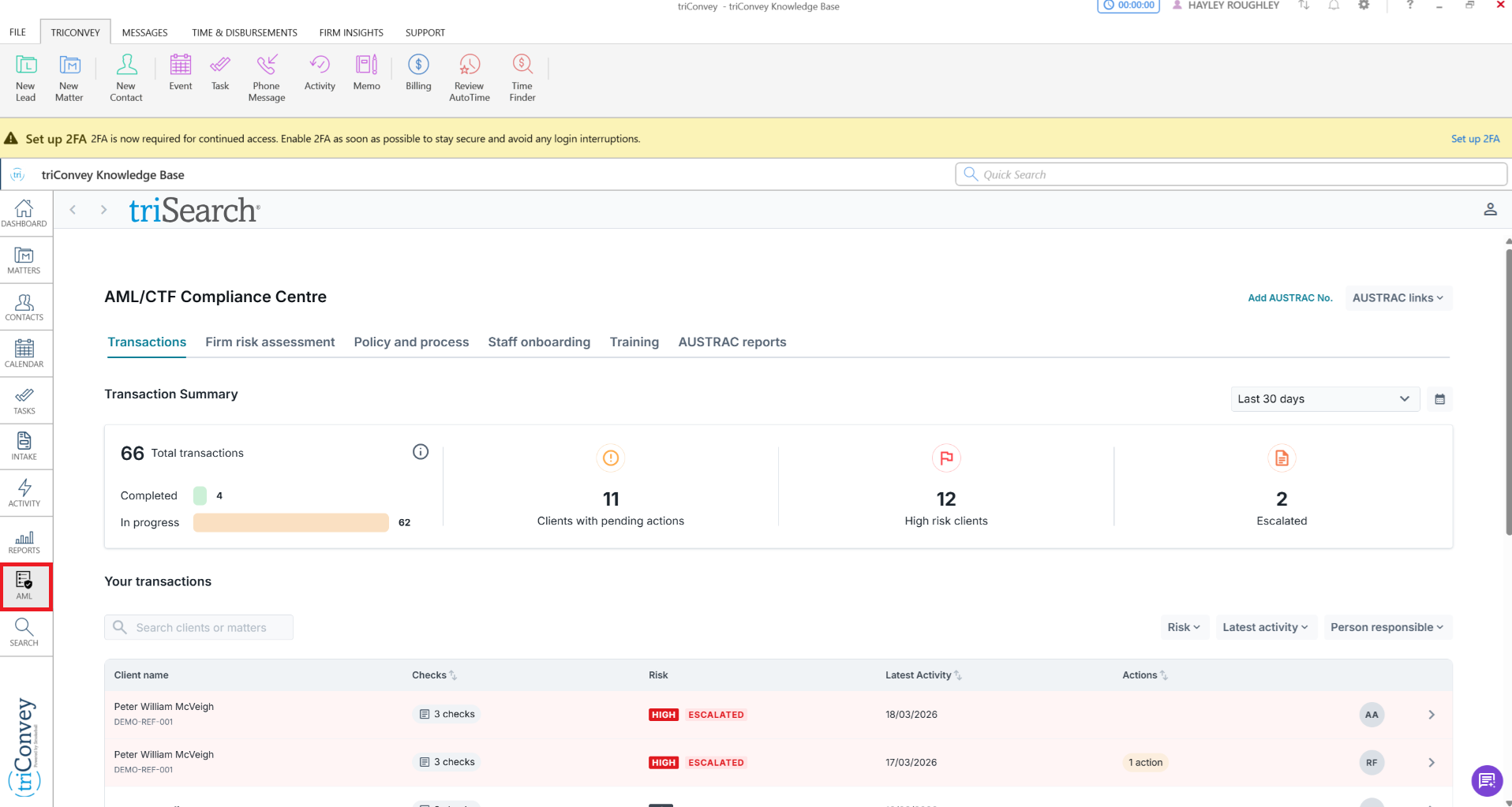Launch the Time Finder tool
The image size is (1512, 807).
click(x=522, y=77)
